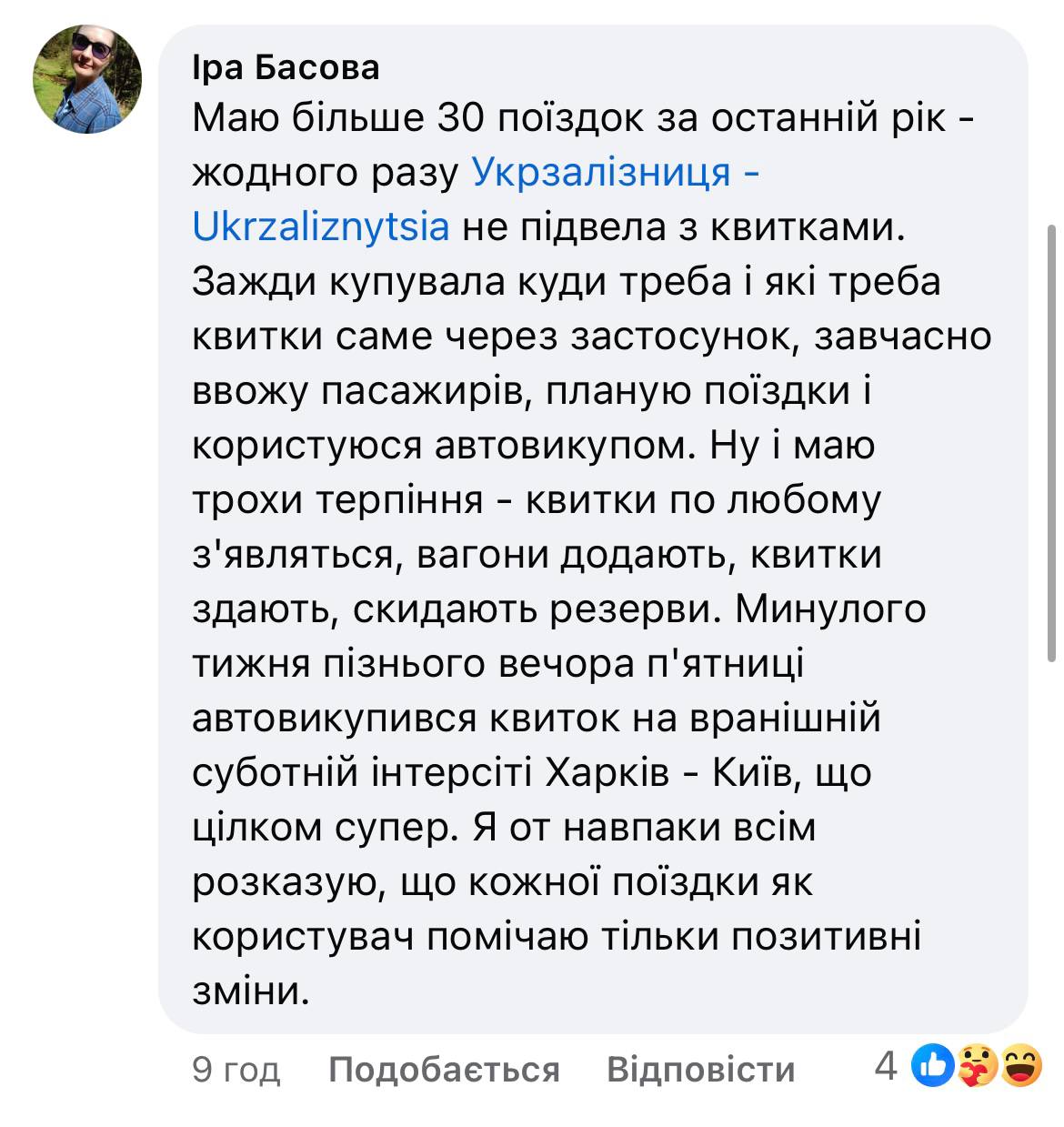Click the blue Ukrzaliznytsia link text
Viewport: 1064px width, 1127px height.
click(321, 226)
